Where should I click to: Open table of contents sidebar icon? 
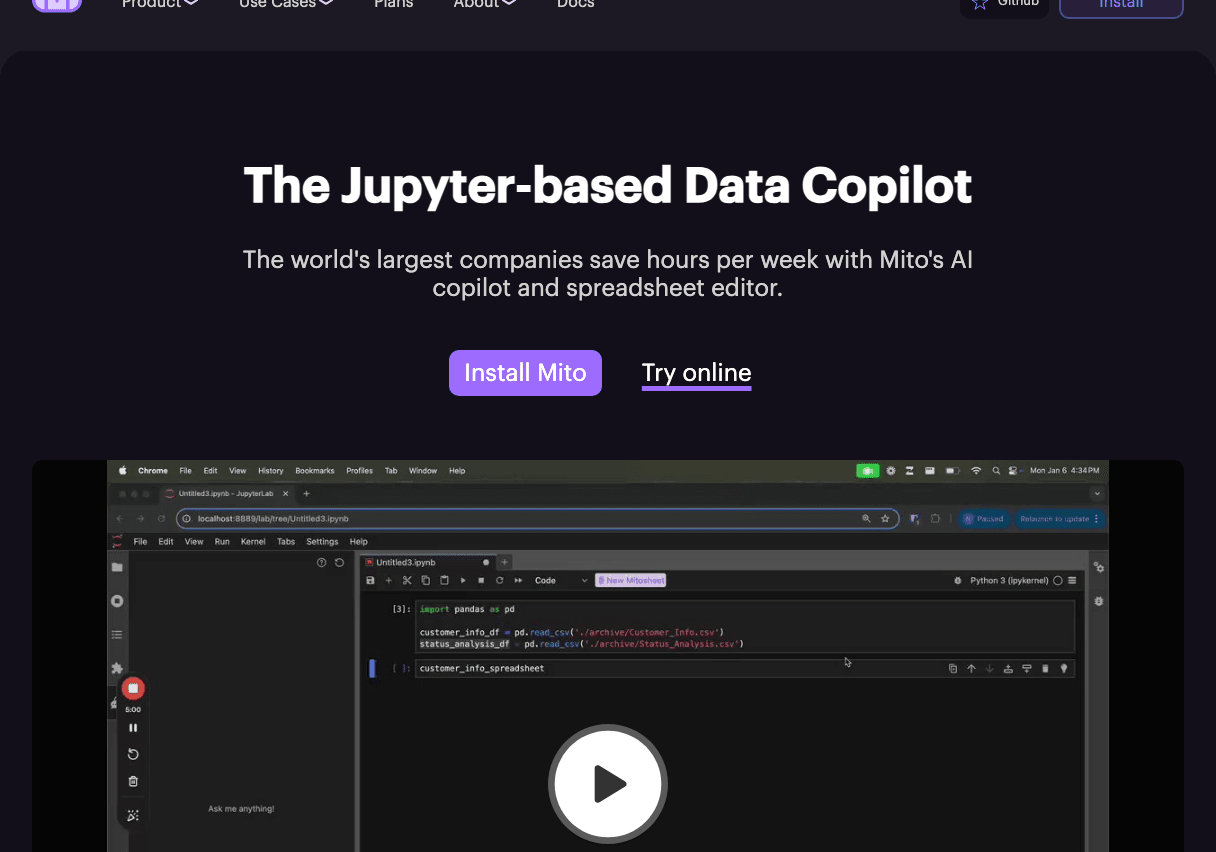coord(117,634)
